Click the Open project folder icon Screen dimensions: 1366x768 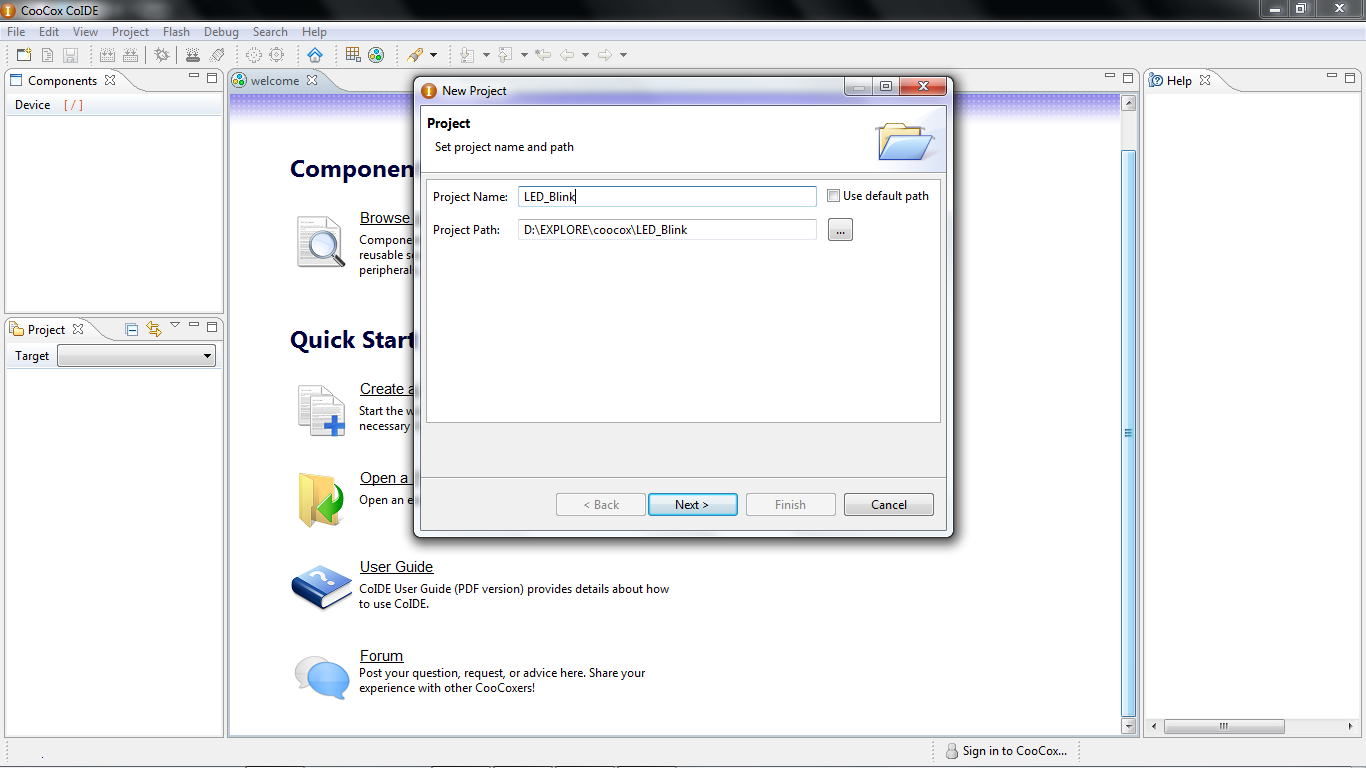tap(321, 499)
